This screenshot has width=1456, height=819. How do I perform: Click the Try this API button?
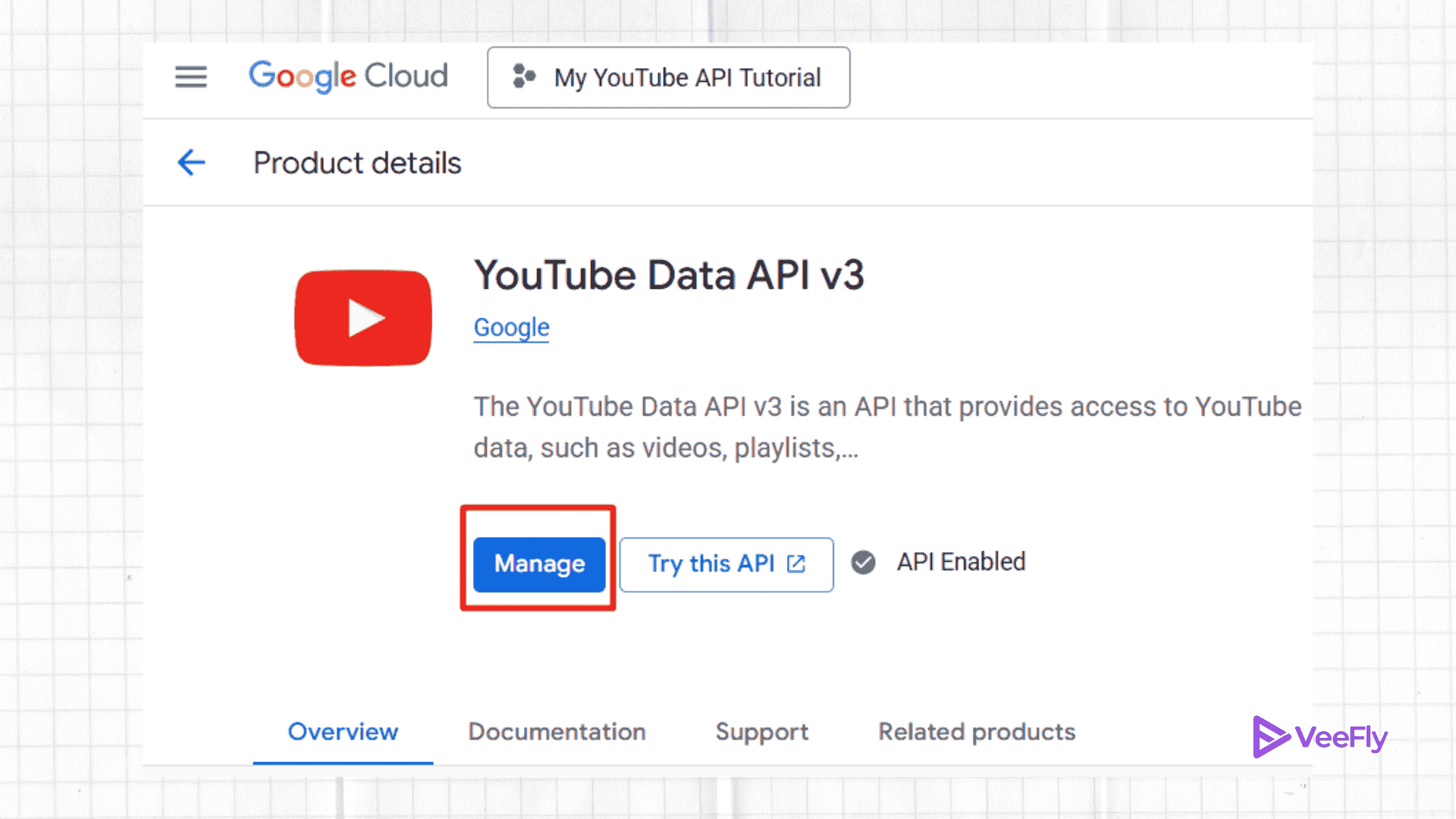pyautogui.click(x=711, y=563)
